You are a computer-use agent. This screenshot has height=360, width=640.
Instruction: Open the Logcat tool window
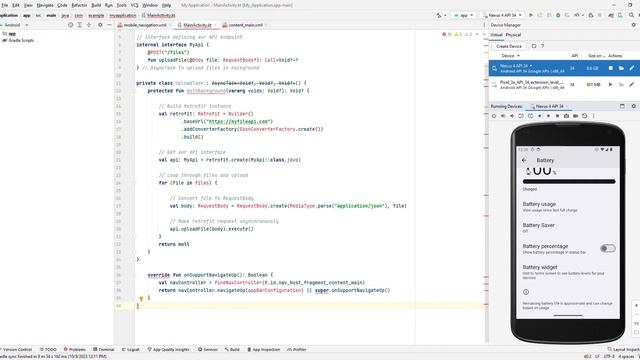click(x=131, y=349)
